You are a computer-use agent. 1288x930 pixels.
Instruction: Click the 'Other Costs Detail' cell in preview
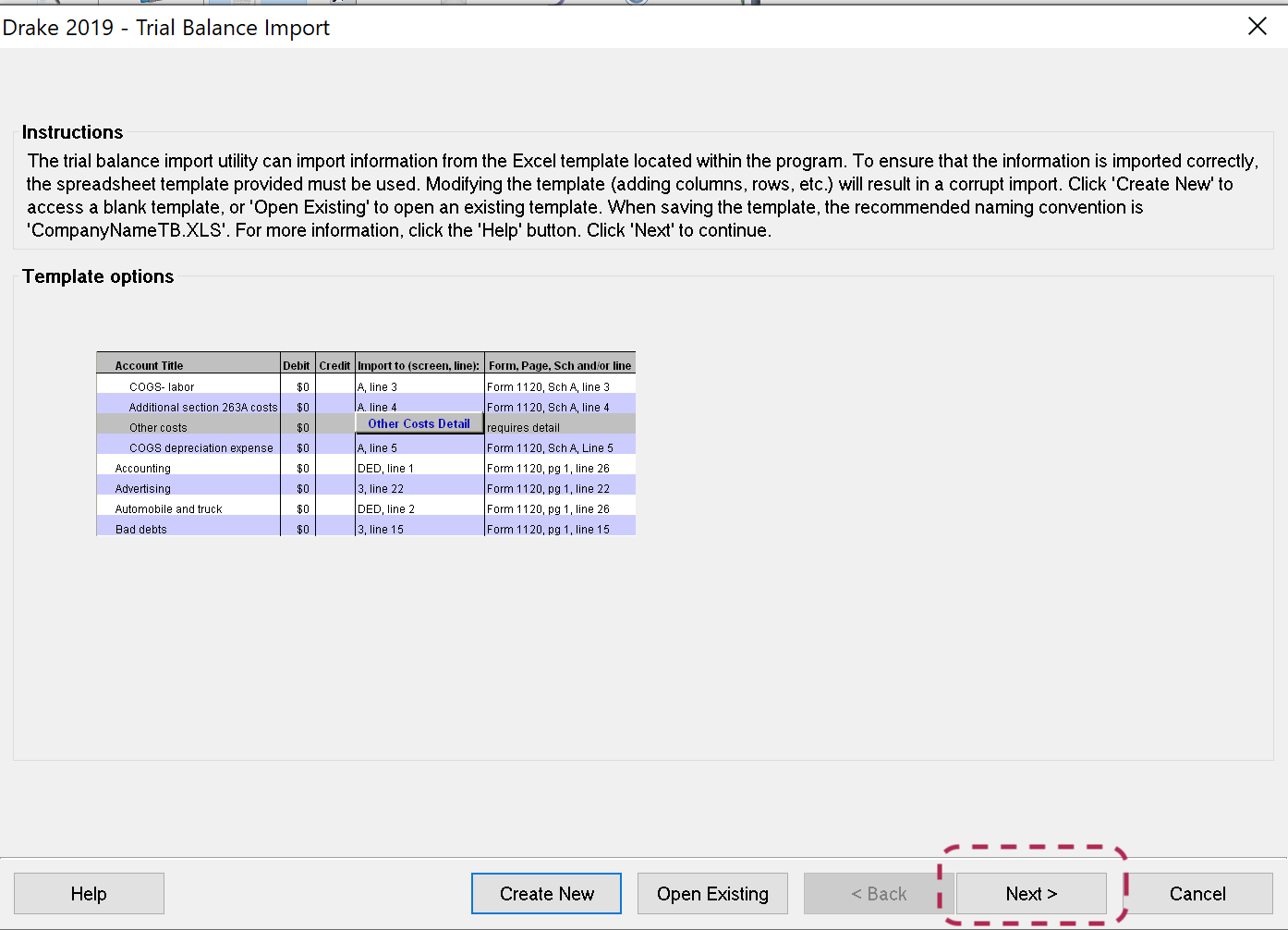pos(419,423)
